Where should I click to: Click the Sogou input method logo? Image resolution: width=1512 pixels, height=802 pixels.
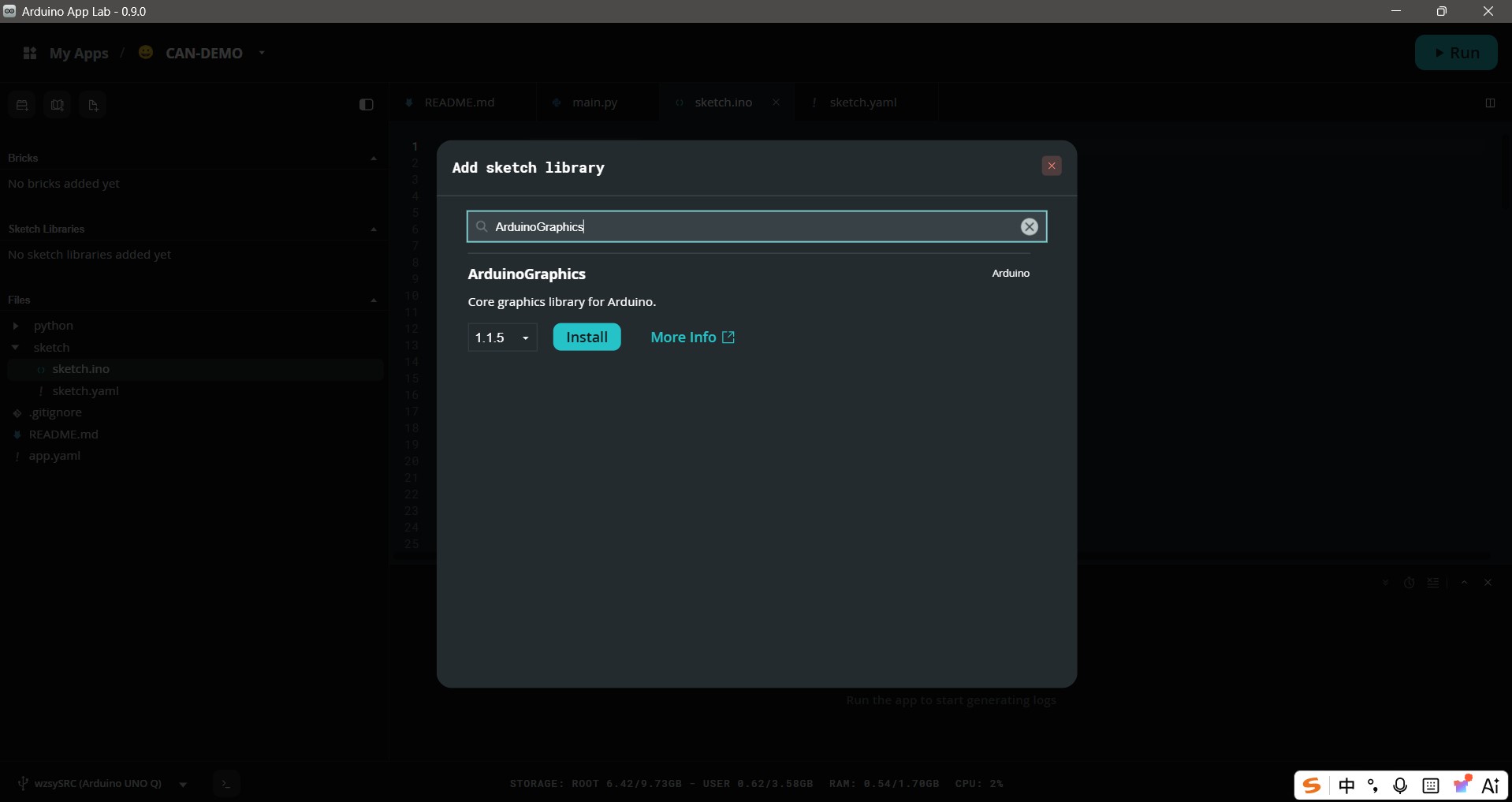click(1312, 785)
